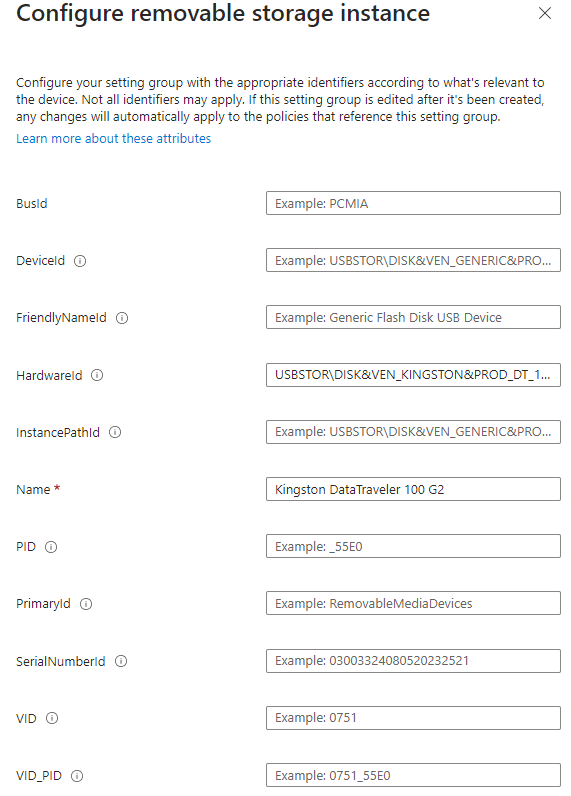
Task: Focus the BusId text field
Action: click(x=413, y=203)
